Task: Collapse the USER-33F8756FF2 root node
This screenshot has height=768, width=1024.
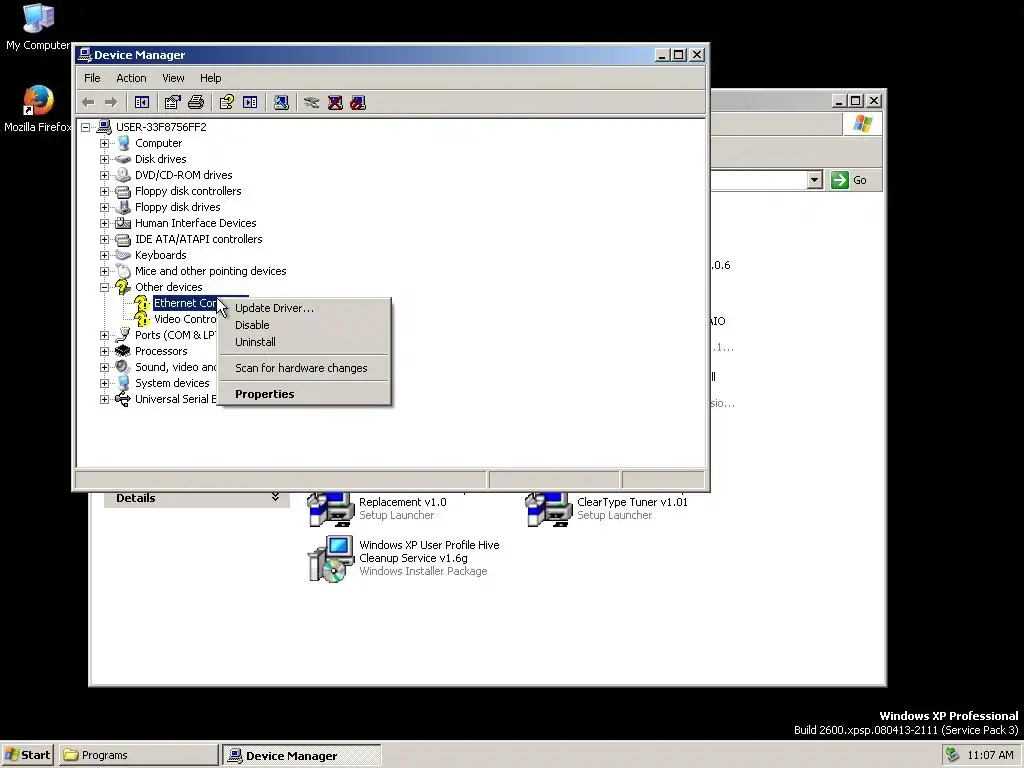Action: coord(86,127)
